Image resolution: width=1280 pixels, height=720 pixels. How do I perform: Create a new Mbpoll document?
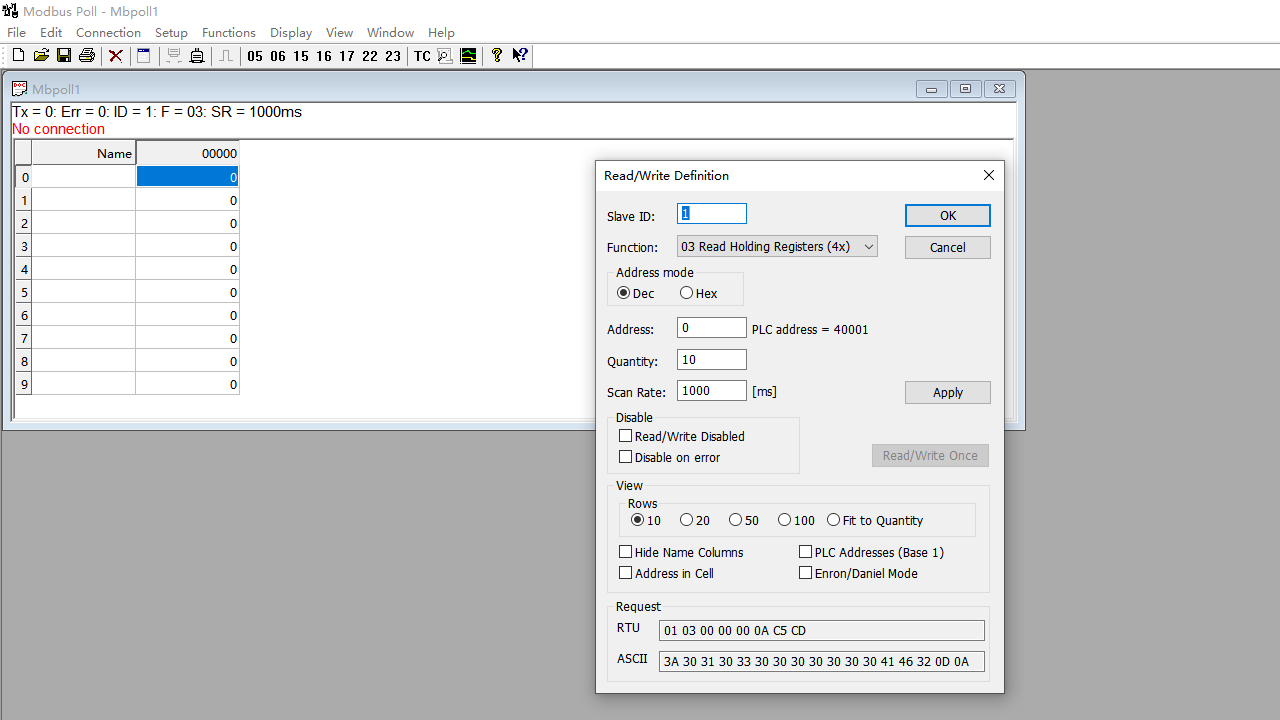pos(17,55)
